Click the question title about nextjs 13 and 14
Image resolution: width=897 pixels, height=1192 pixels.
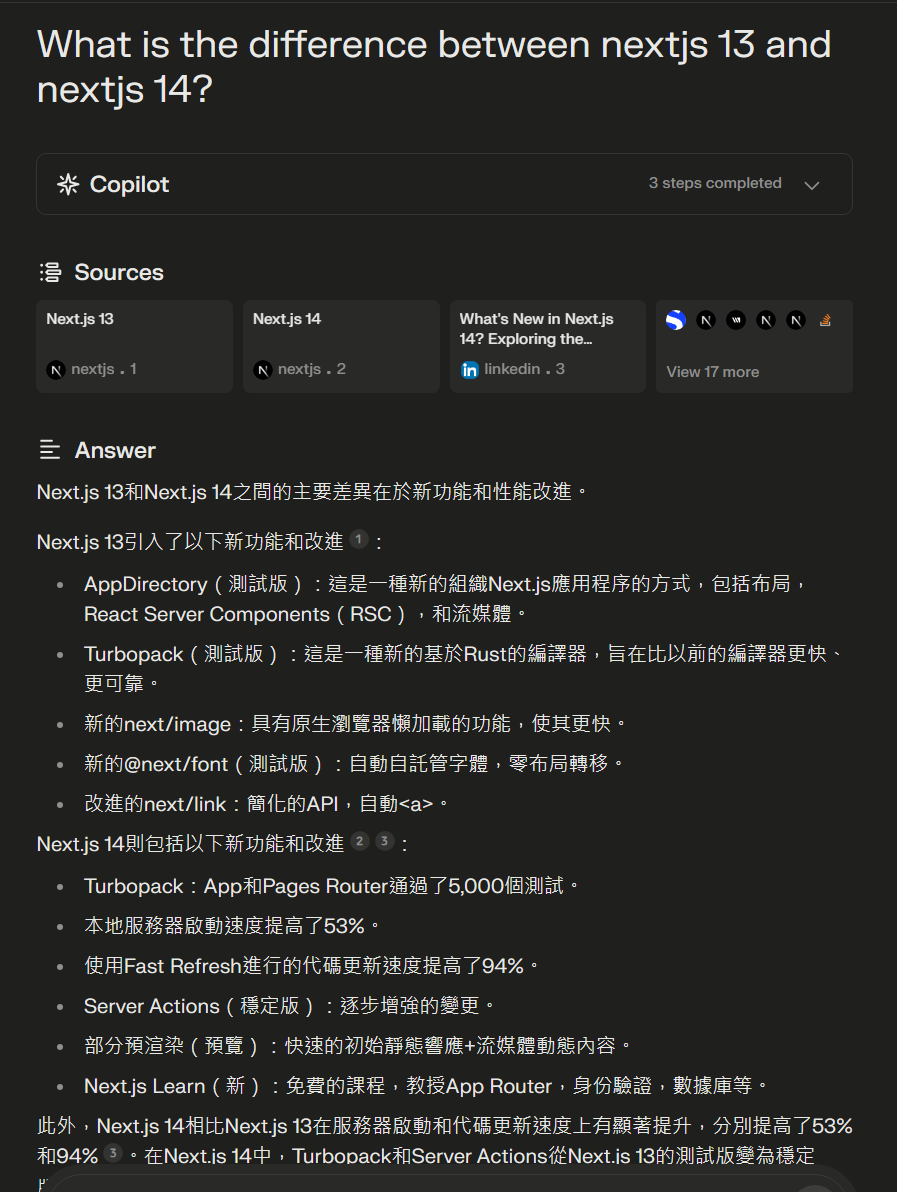point(434,67)
